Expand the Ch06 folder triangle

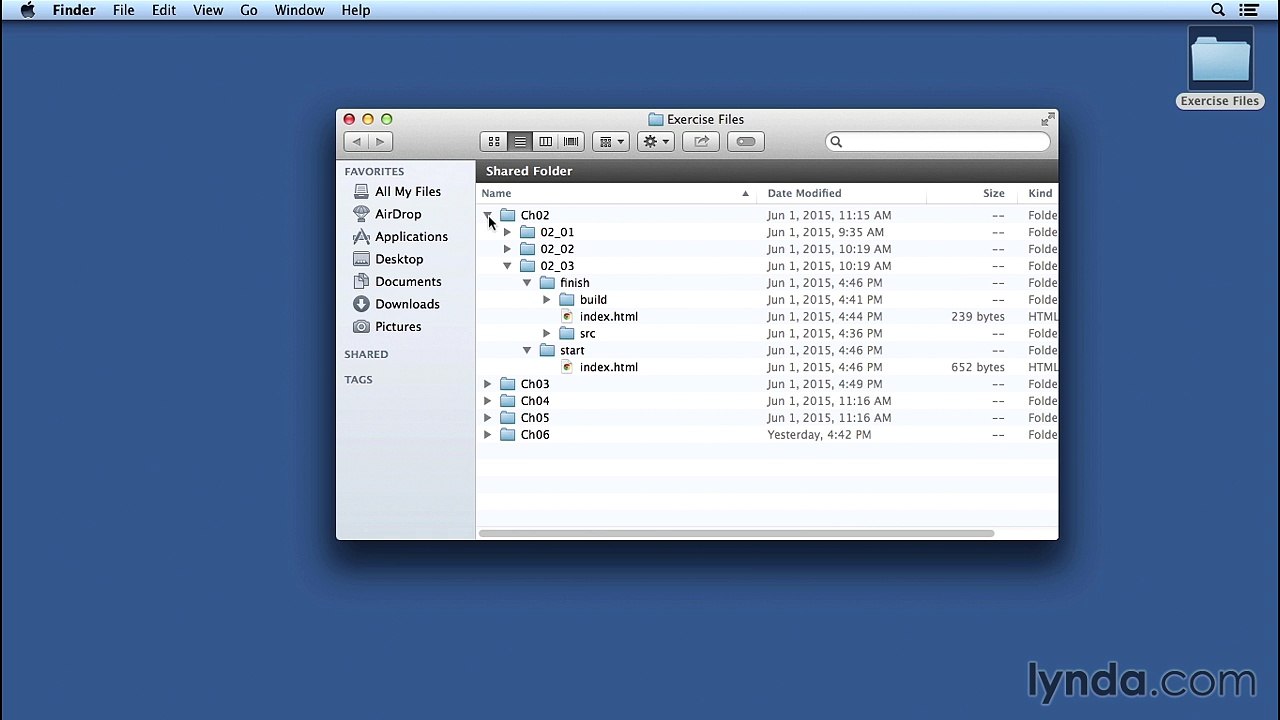487,435
